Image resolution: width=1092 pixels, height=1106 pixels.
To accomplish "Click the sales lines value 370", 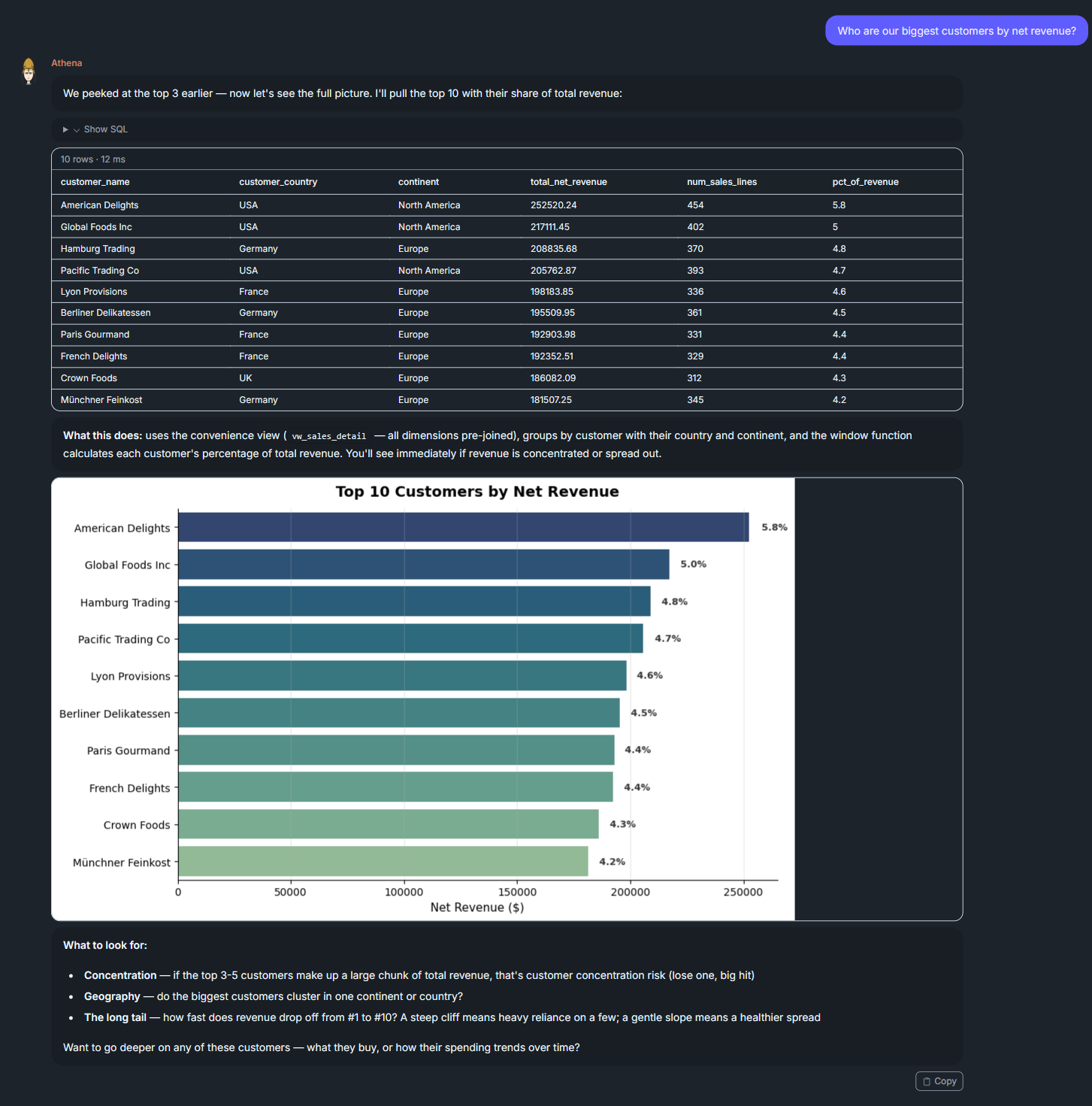I will click(695, 249).
